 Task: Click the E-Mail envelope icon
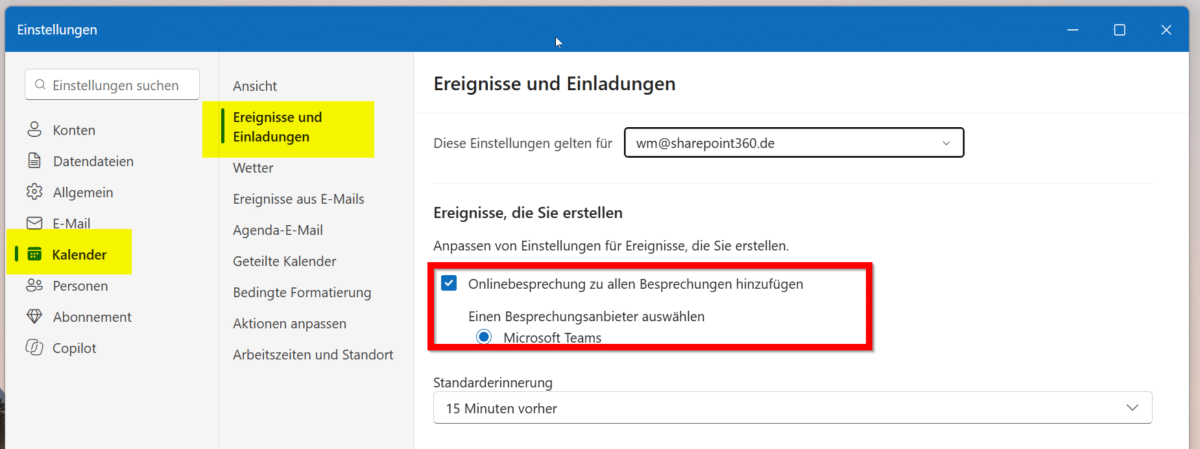(x=35, y=223)
